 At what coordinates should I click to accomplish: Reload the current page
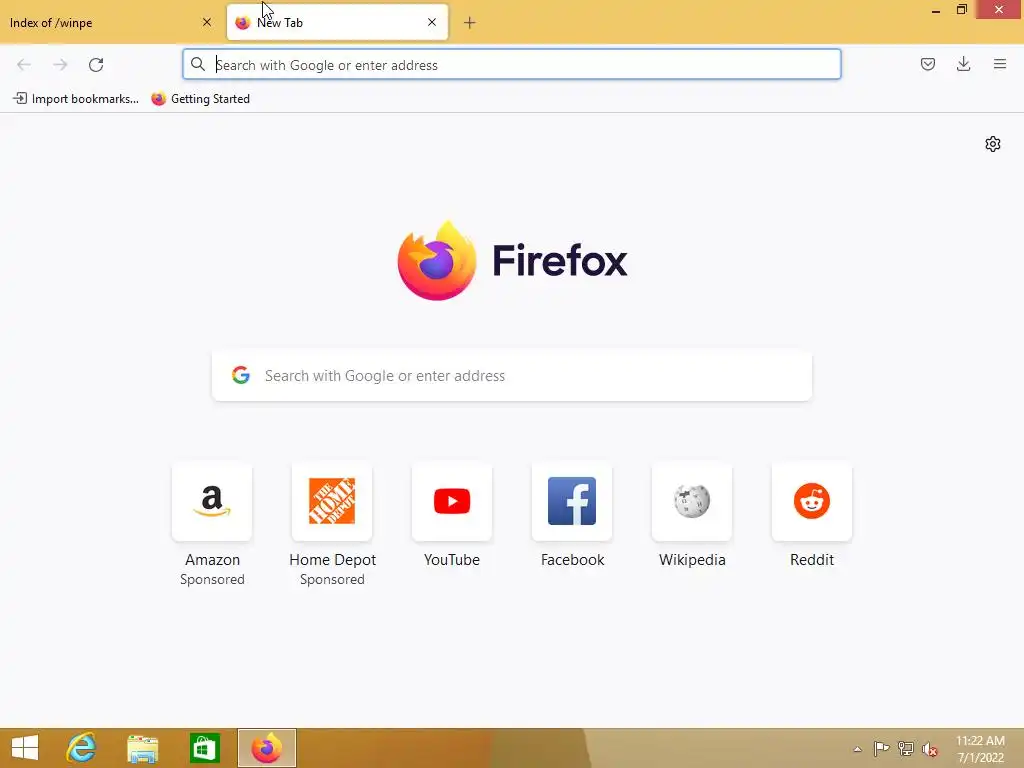pyautogui.click(x=96, y=65)
